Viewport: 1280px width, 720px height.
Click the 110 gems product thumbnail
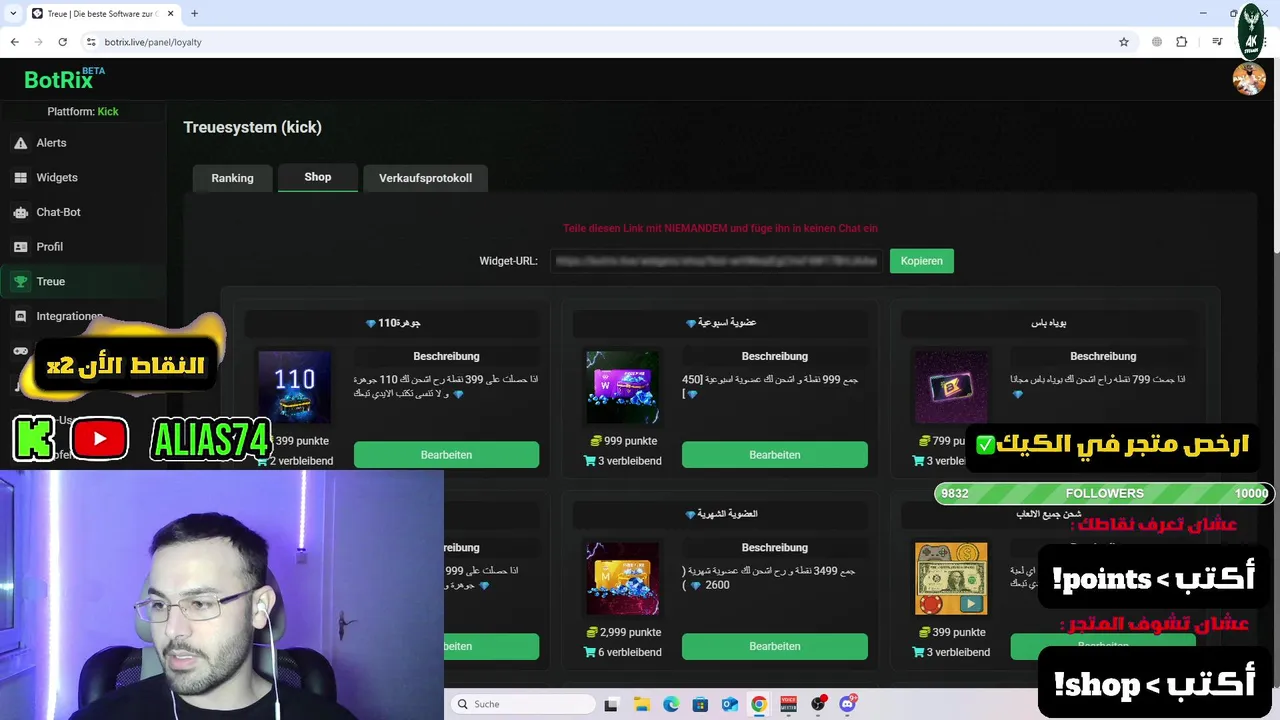tap(294, 387)
